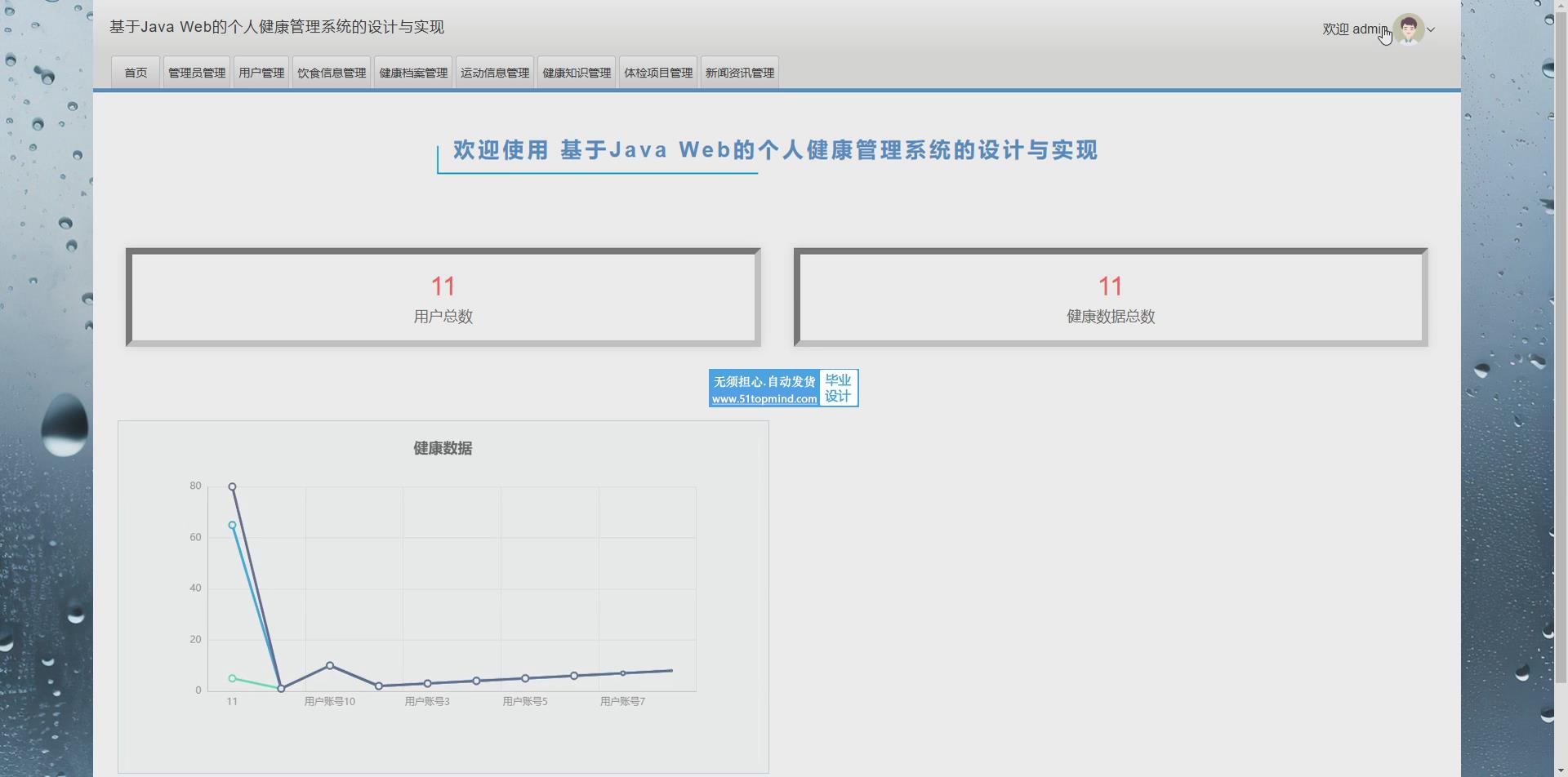Switch to 运动信息管理
Image resolution: width=1568 pixels, height=777 pixels.
coord(495,73)
